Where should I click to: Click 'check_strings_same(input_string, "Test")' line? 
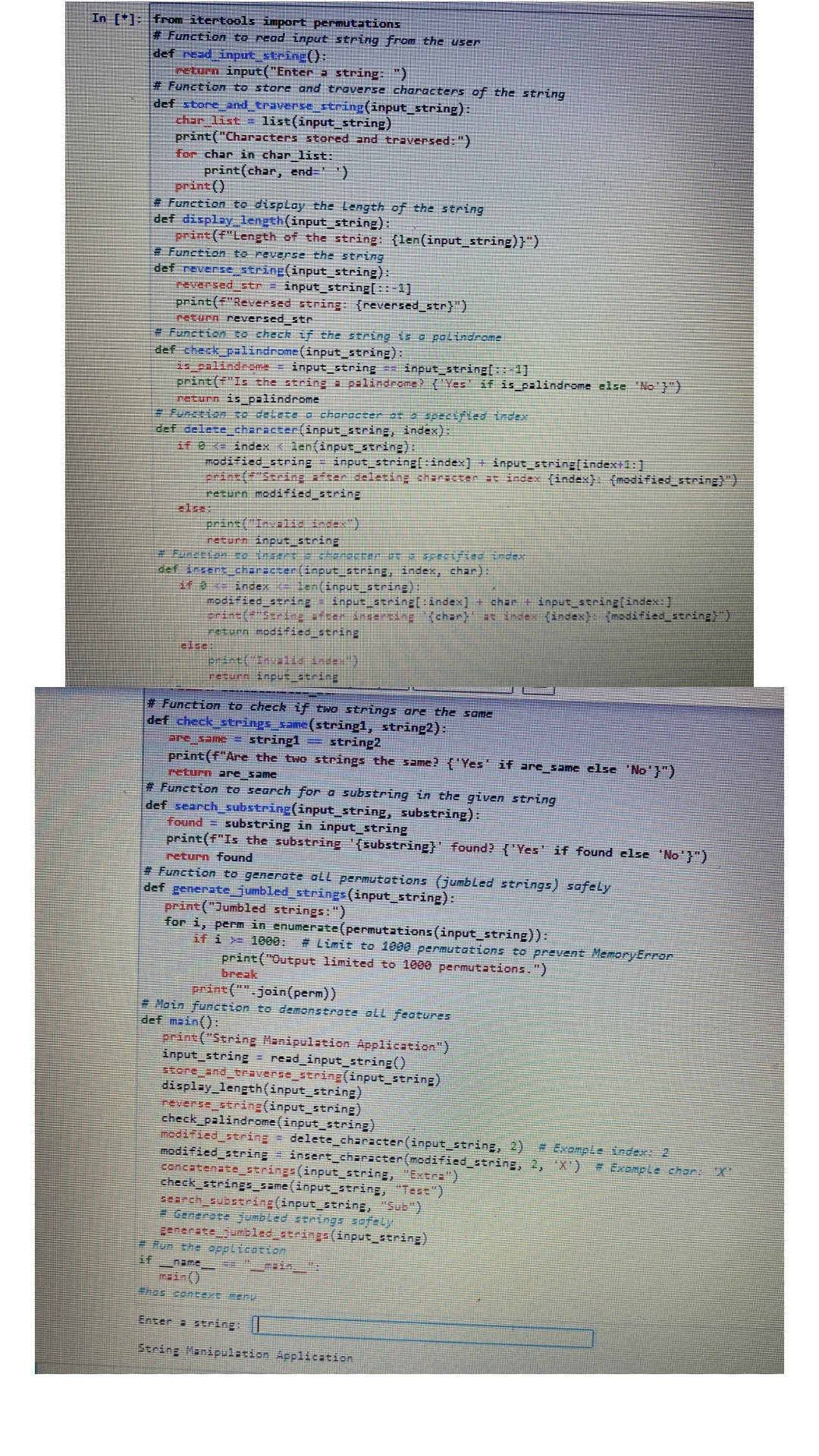[302, 1188]
